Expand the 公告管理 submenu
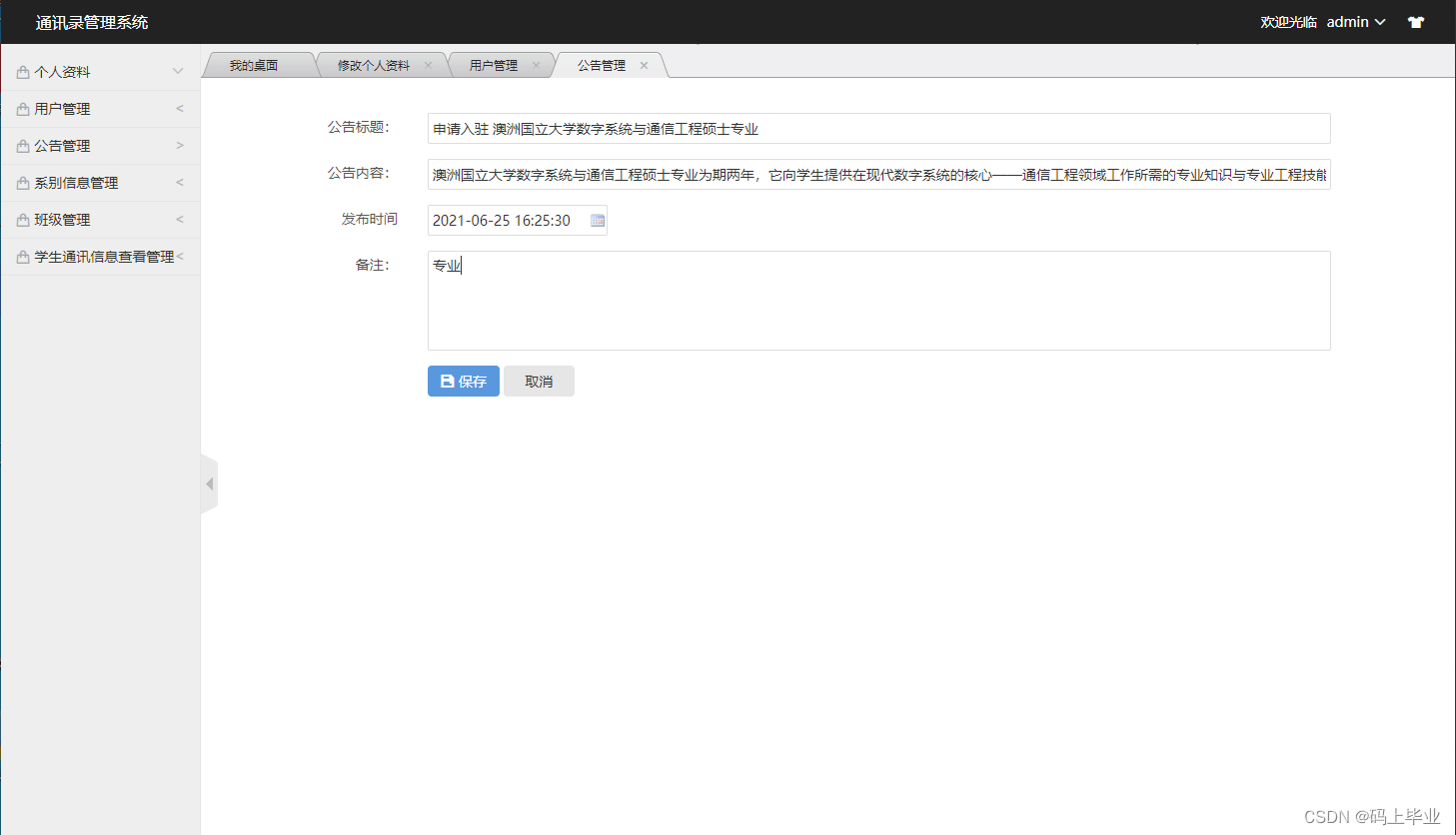 179,145
